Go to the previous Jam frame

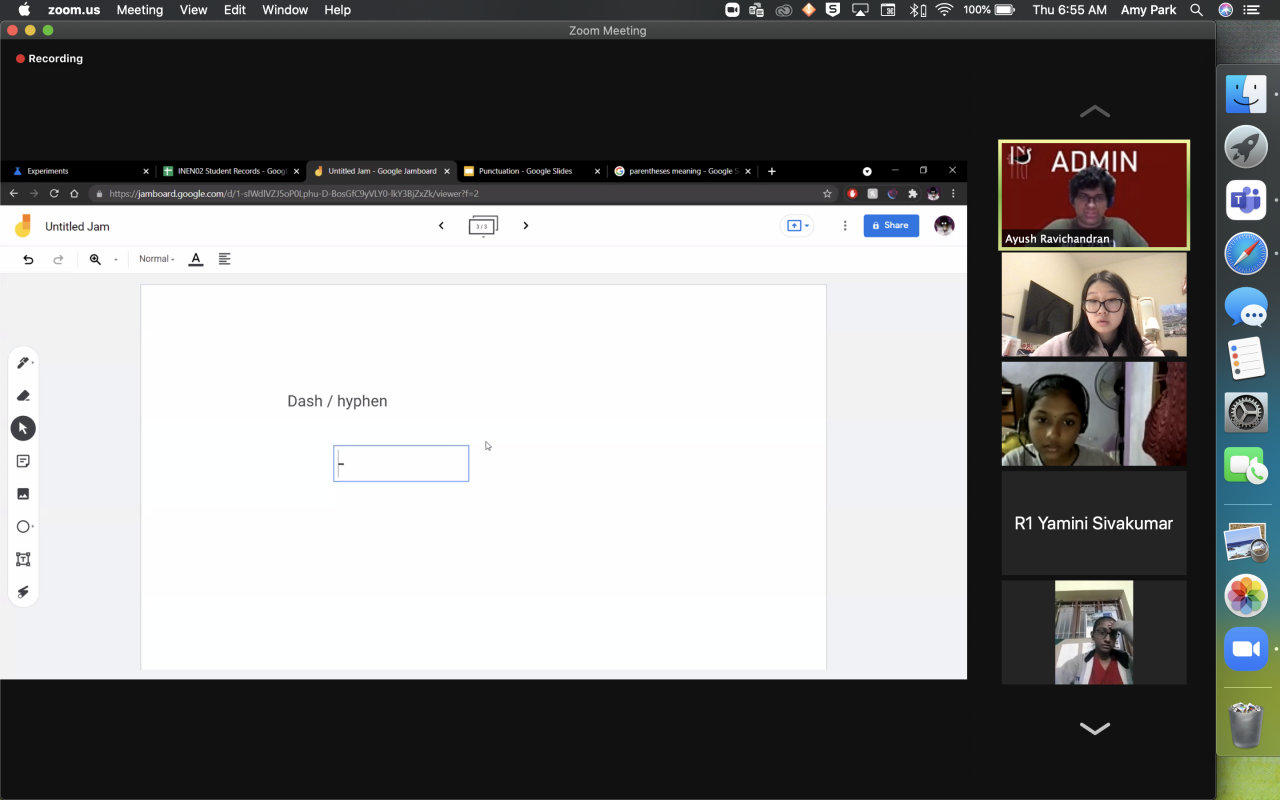(x=441, y=226)
